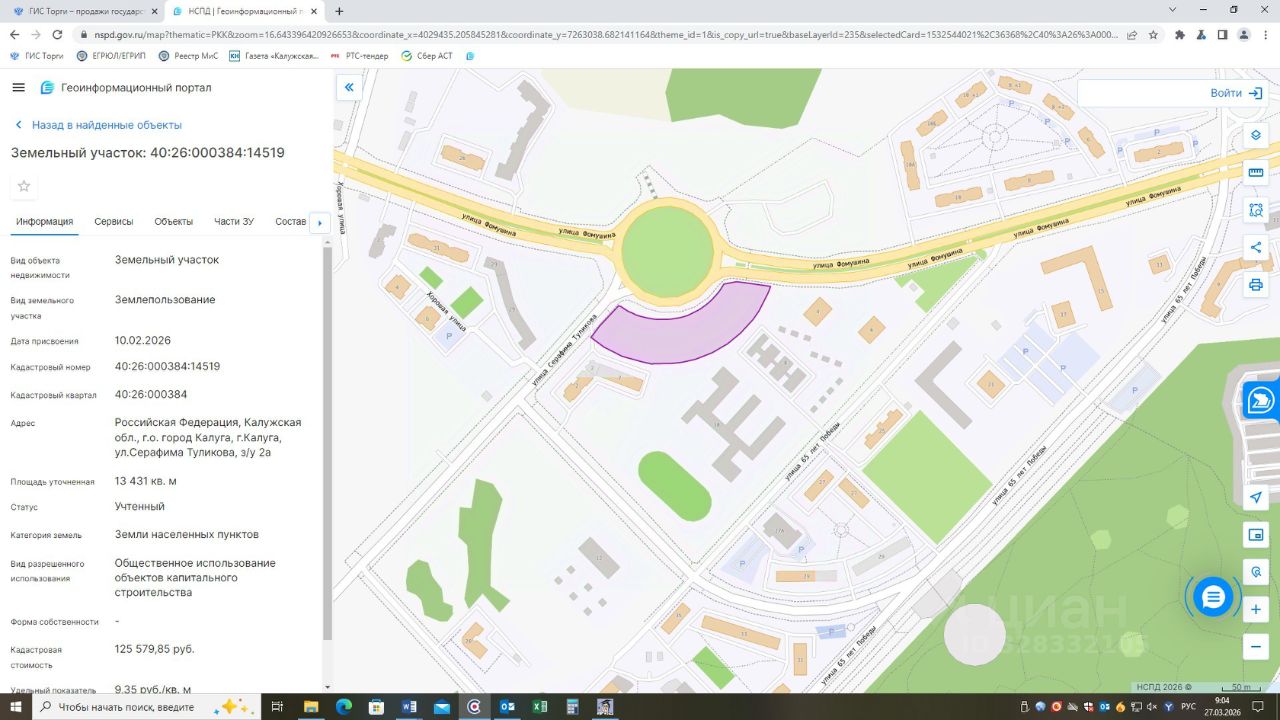Zoom out of the map
Viewport: 1280px width, 720px height.
coord(1256,647)
